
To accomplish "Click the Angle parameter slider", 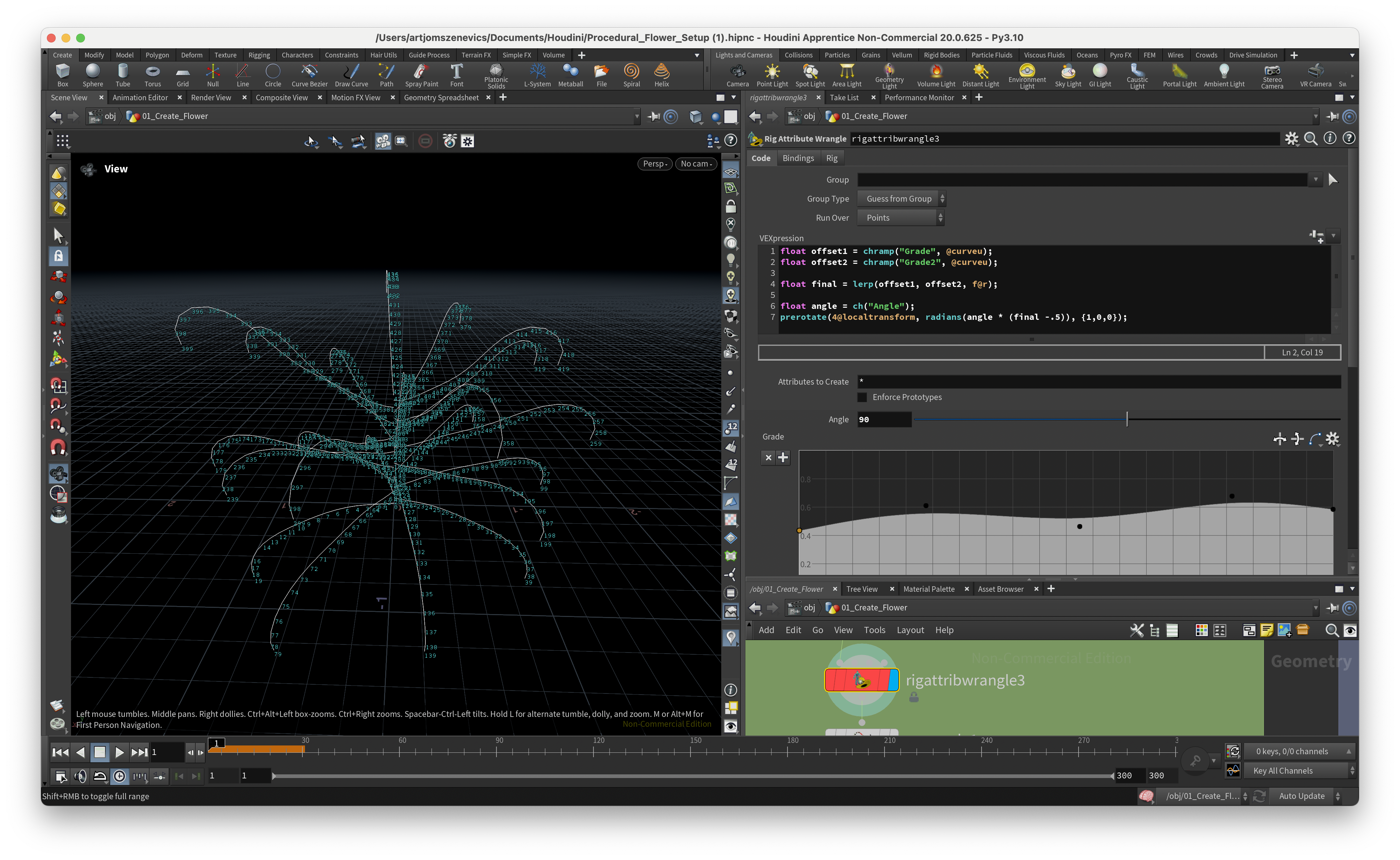I will tap(1127, 419).
